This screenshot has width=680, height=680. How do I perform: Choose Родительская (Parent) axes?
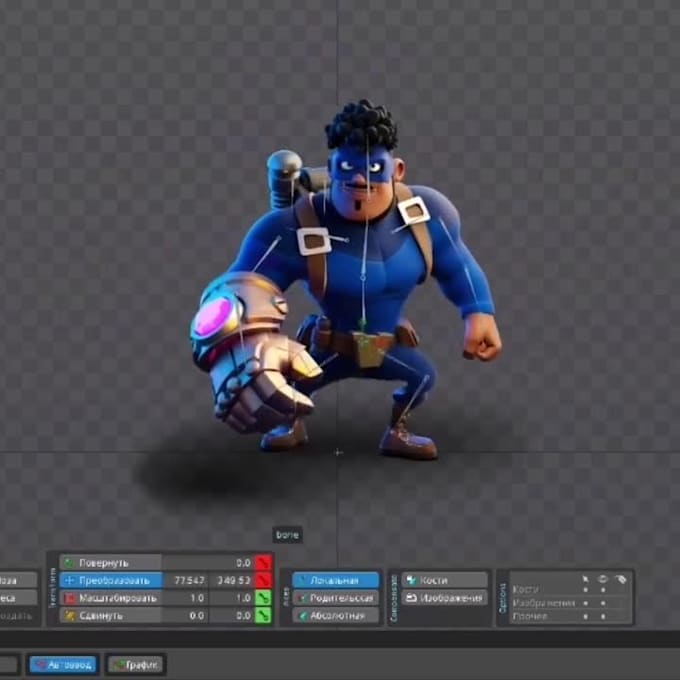(x=336, y=598)
